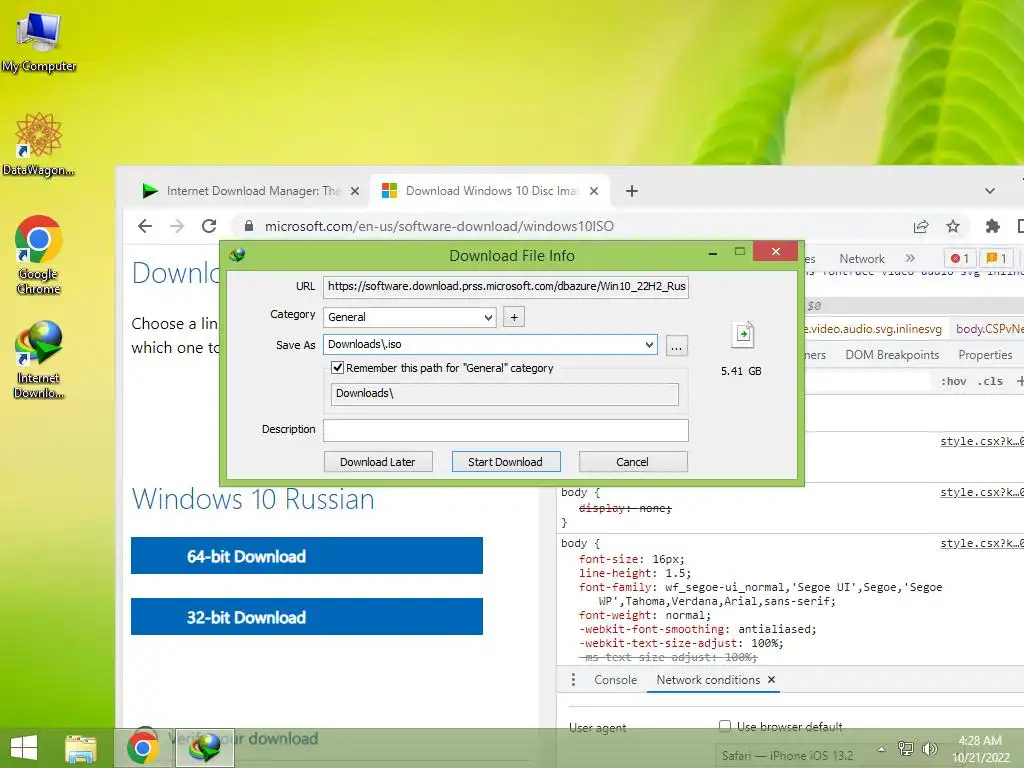Switch to Internet Download Manager taskbar item
The image size is (1024, 768).
click(204, 748)
